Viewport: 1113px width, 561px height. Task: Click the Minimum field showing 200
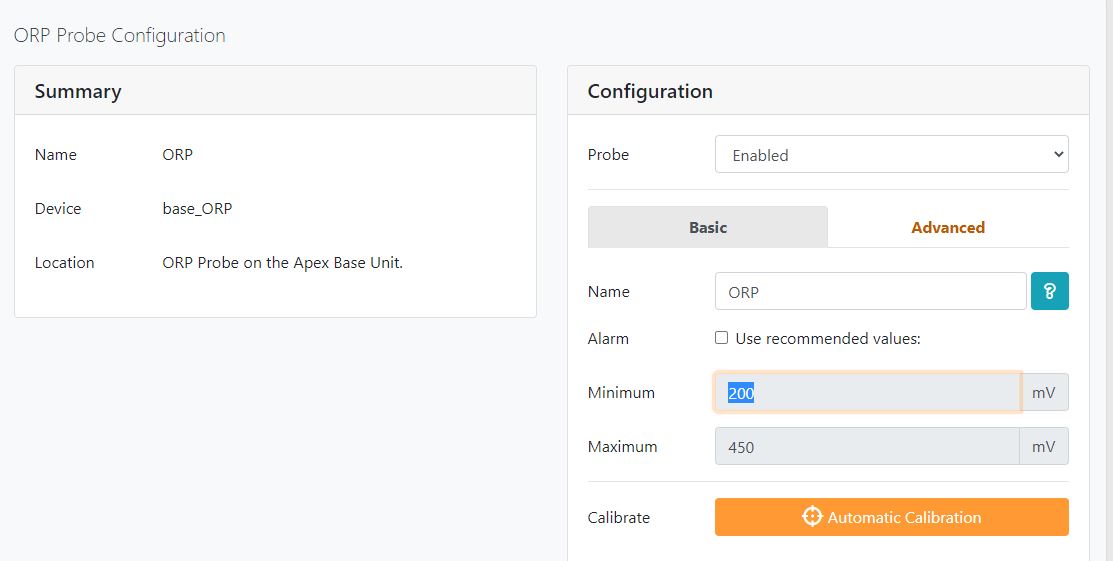[x=867, y=392]
